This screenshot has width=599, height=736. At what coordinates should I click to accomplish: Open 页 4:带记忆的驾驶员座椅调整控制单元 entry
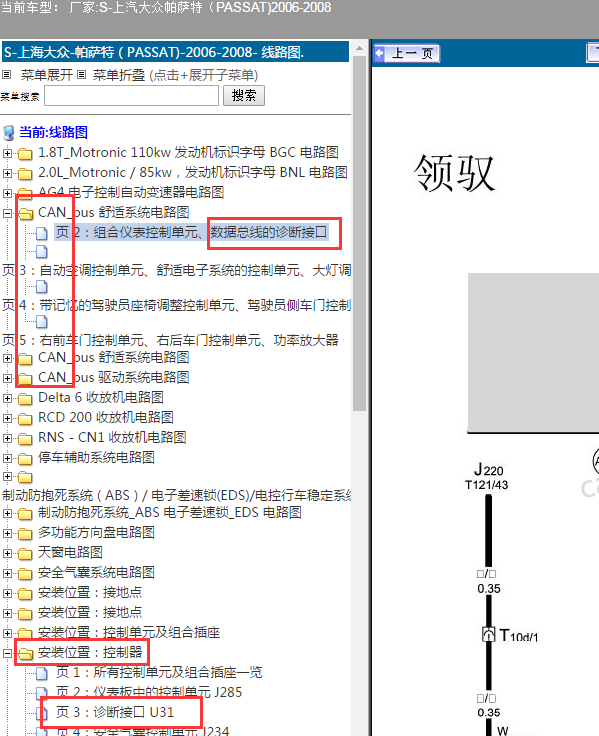pos(177,306)
